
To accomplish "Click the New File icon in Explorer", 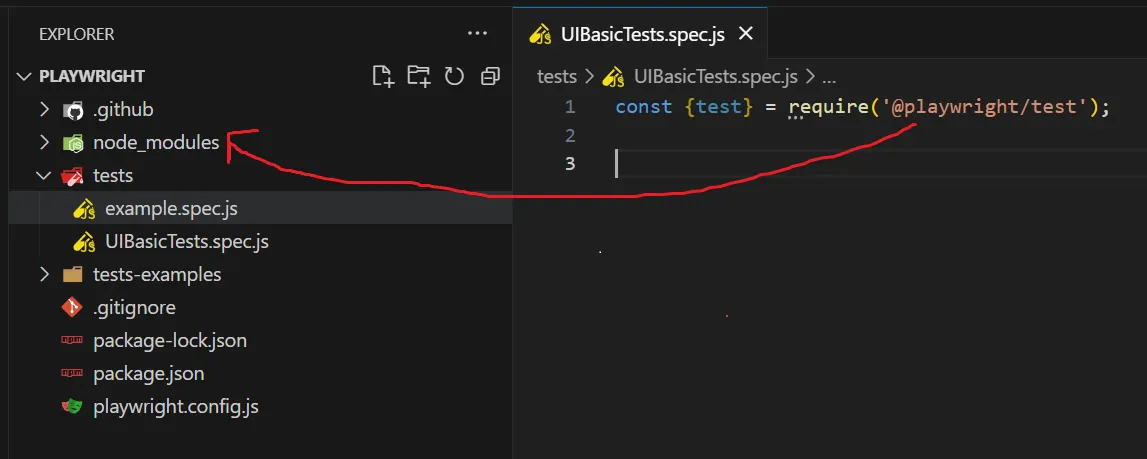I will (383, 76).
